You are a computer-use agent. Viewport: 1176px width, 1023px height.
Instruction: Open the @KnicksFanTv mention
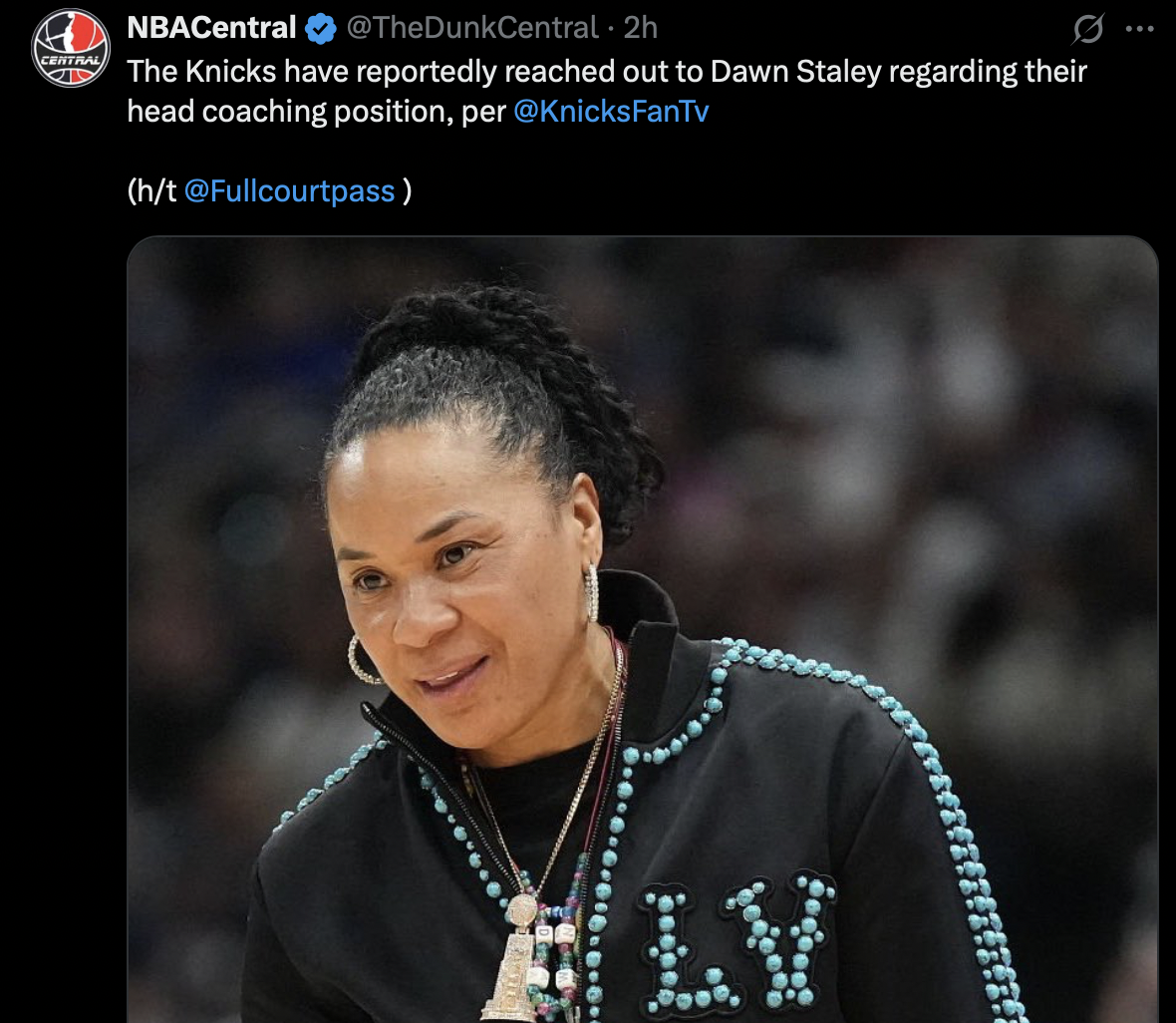pos(611,111)
